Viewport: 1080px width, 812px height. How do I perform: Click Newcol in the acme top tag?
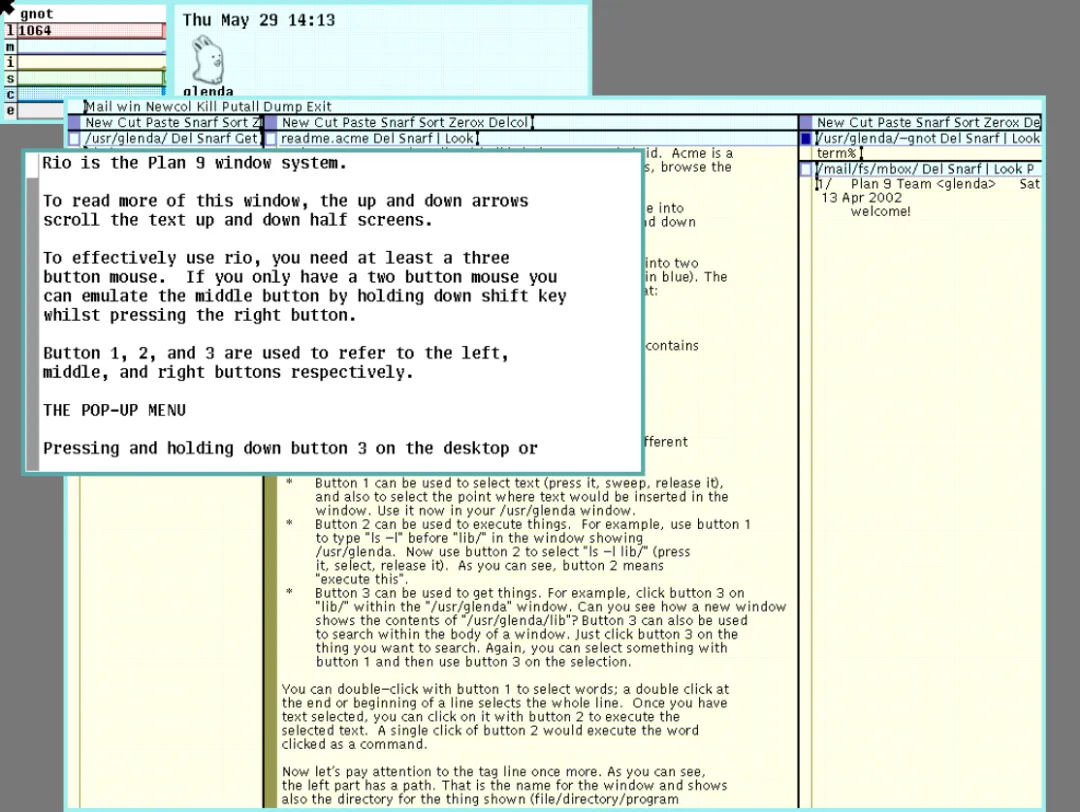(x=169, y=107)
